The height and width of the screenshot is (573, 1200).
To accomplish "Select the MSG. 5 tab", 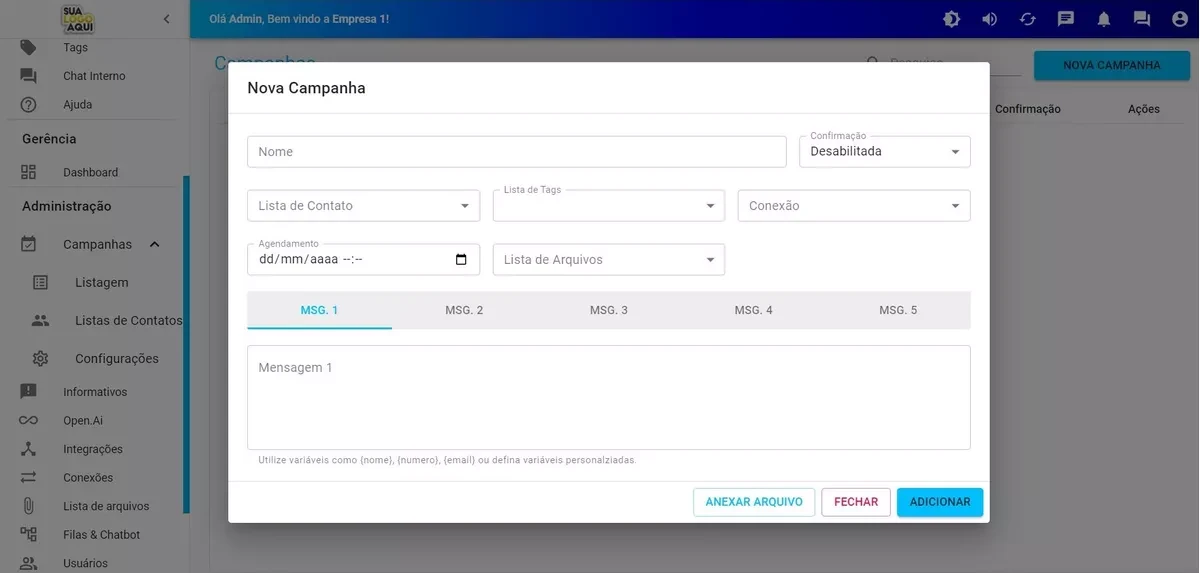I will (x=898, y=310).
